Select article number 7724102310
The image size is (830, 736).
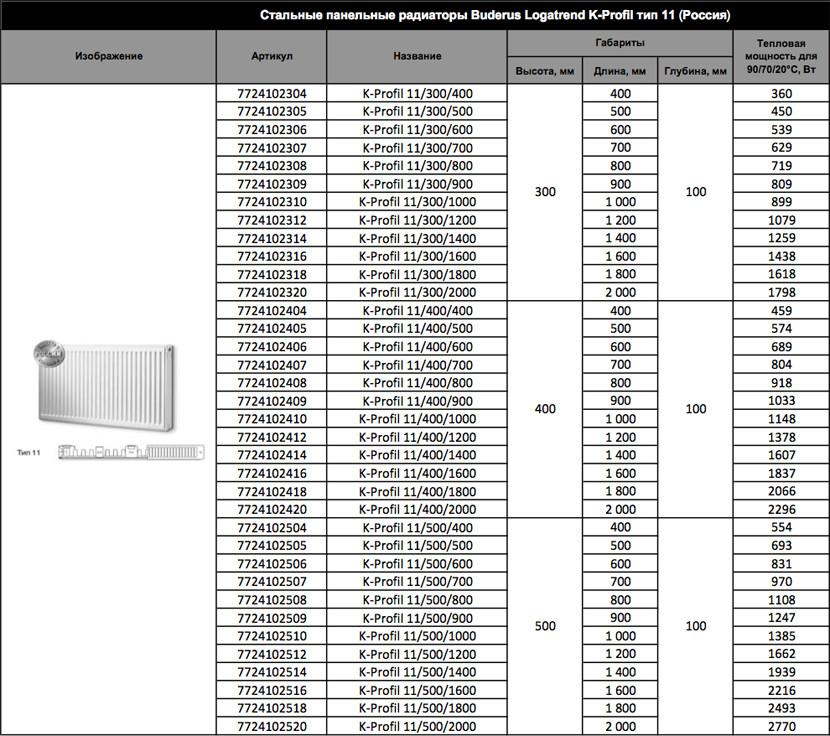272,202
